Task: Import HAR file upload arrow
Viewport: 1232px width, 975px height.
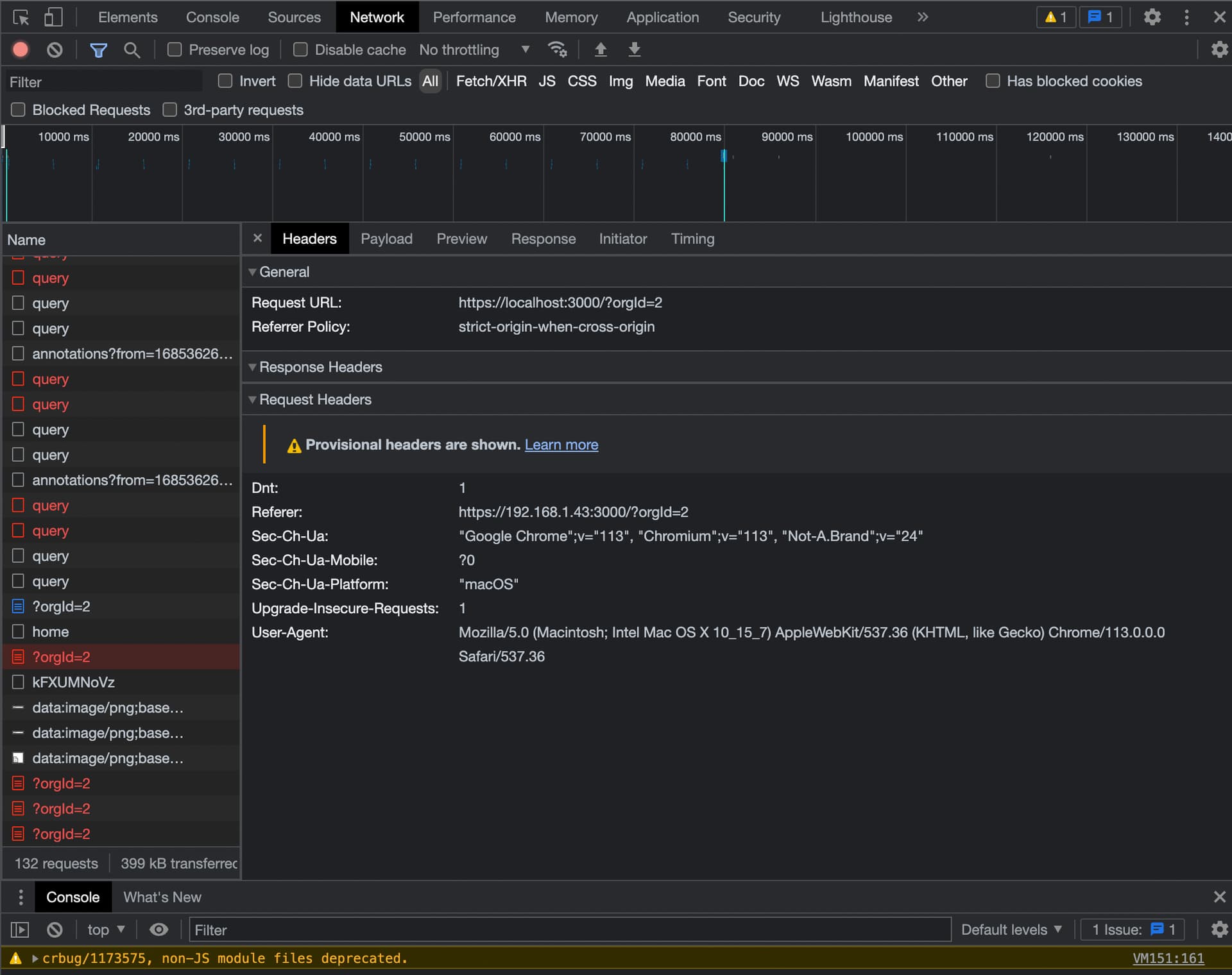Action: tap(601, 49)
